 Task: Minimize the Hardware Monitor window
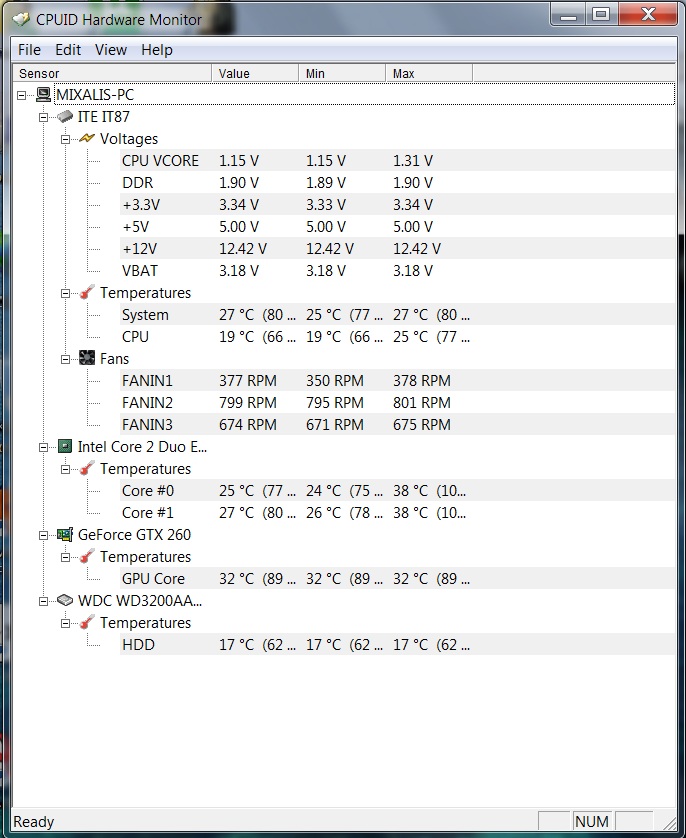coord(568,14)
